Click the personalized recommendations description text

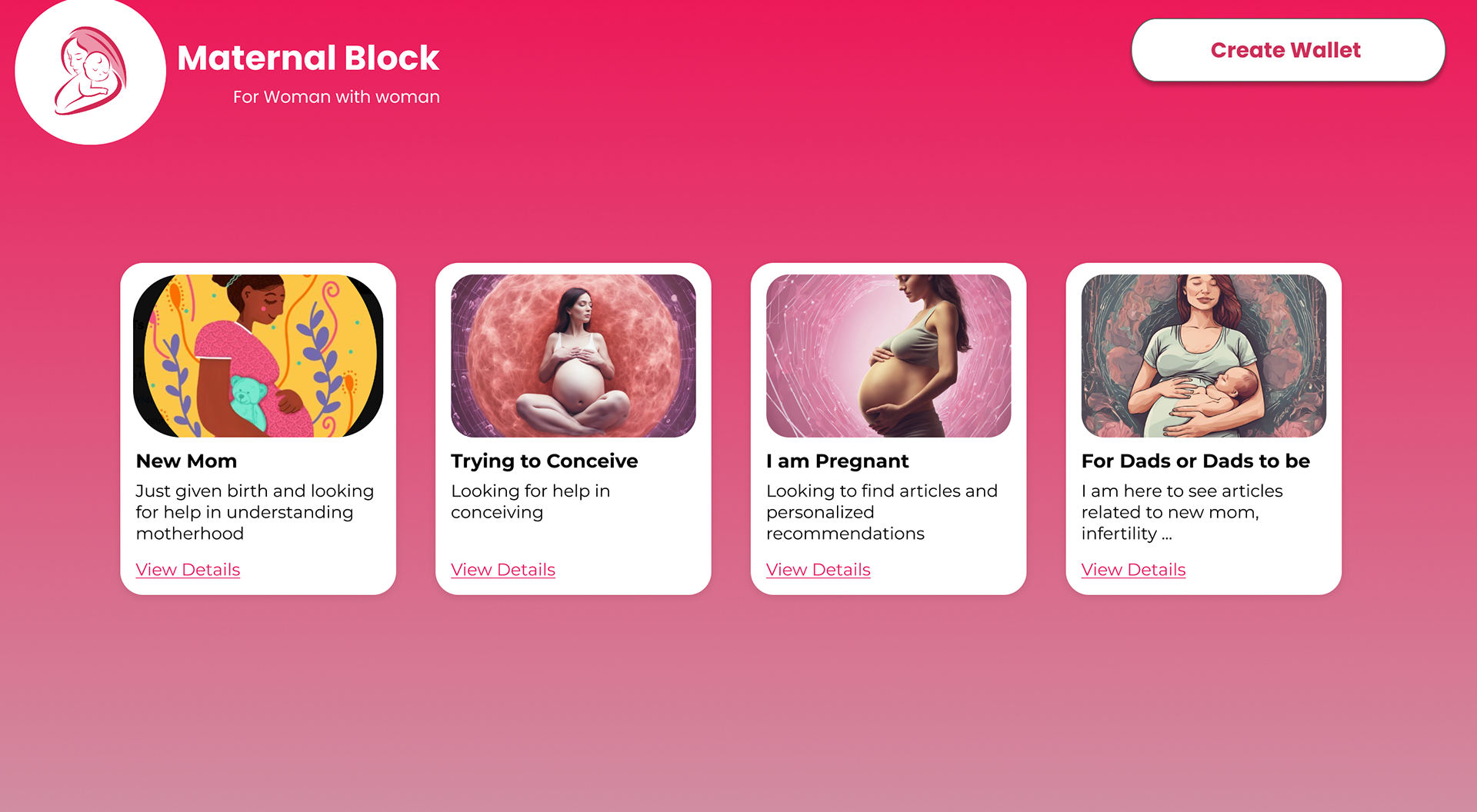click(x=882, y=512)
